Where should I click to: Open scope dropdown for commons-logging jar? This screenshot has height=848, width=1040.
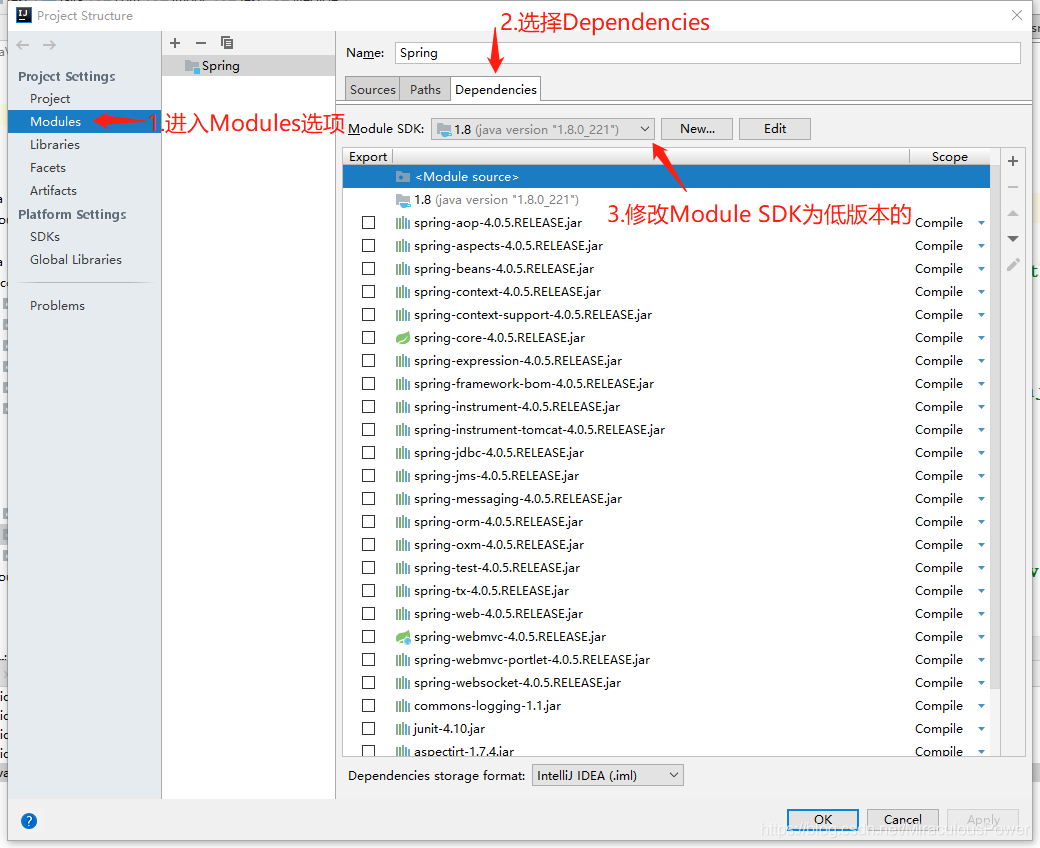click(x=981, y=706)
